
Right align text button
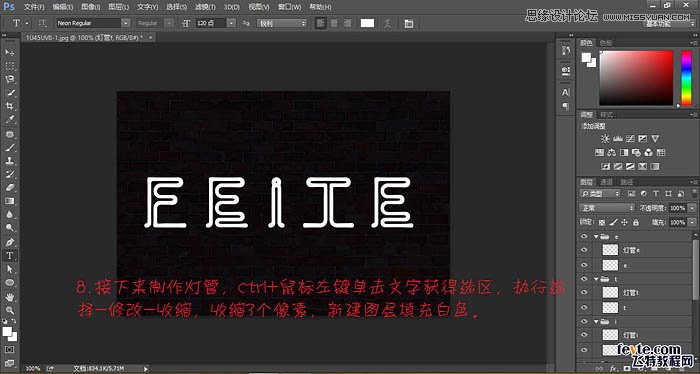pos(347,23)
